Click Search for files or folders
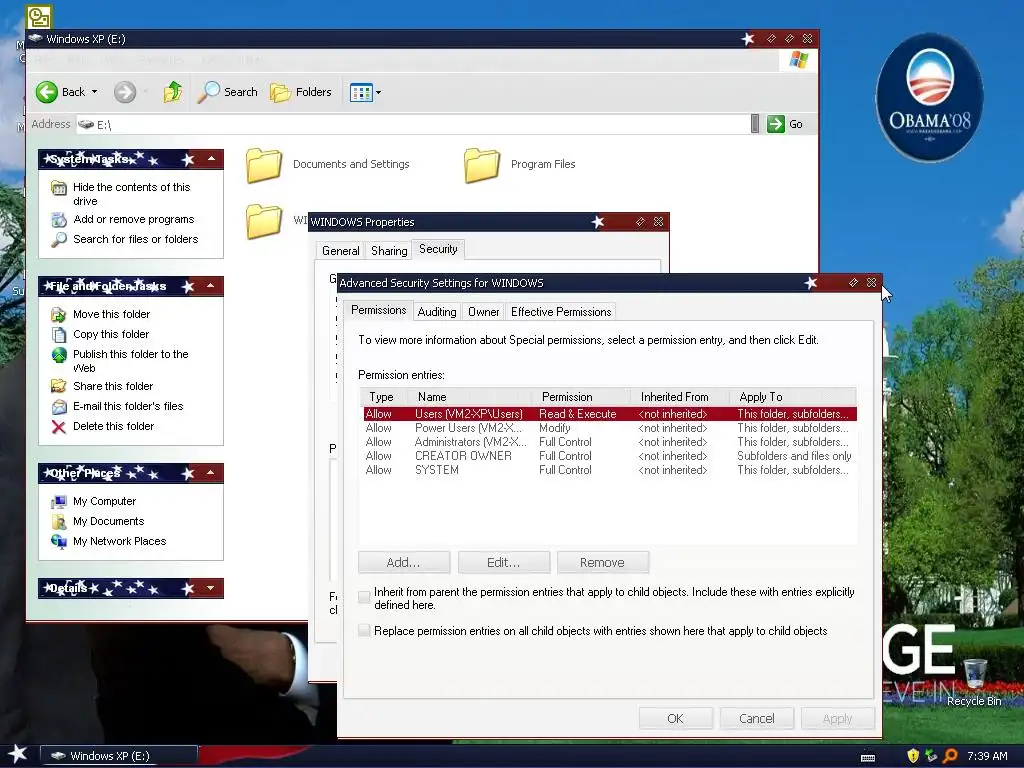Viewport: 1024px width, 768px height. click(x=136, y=239)
